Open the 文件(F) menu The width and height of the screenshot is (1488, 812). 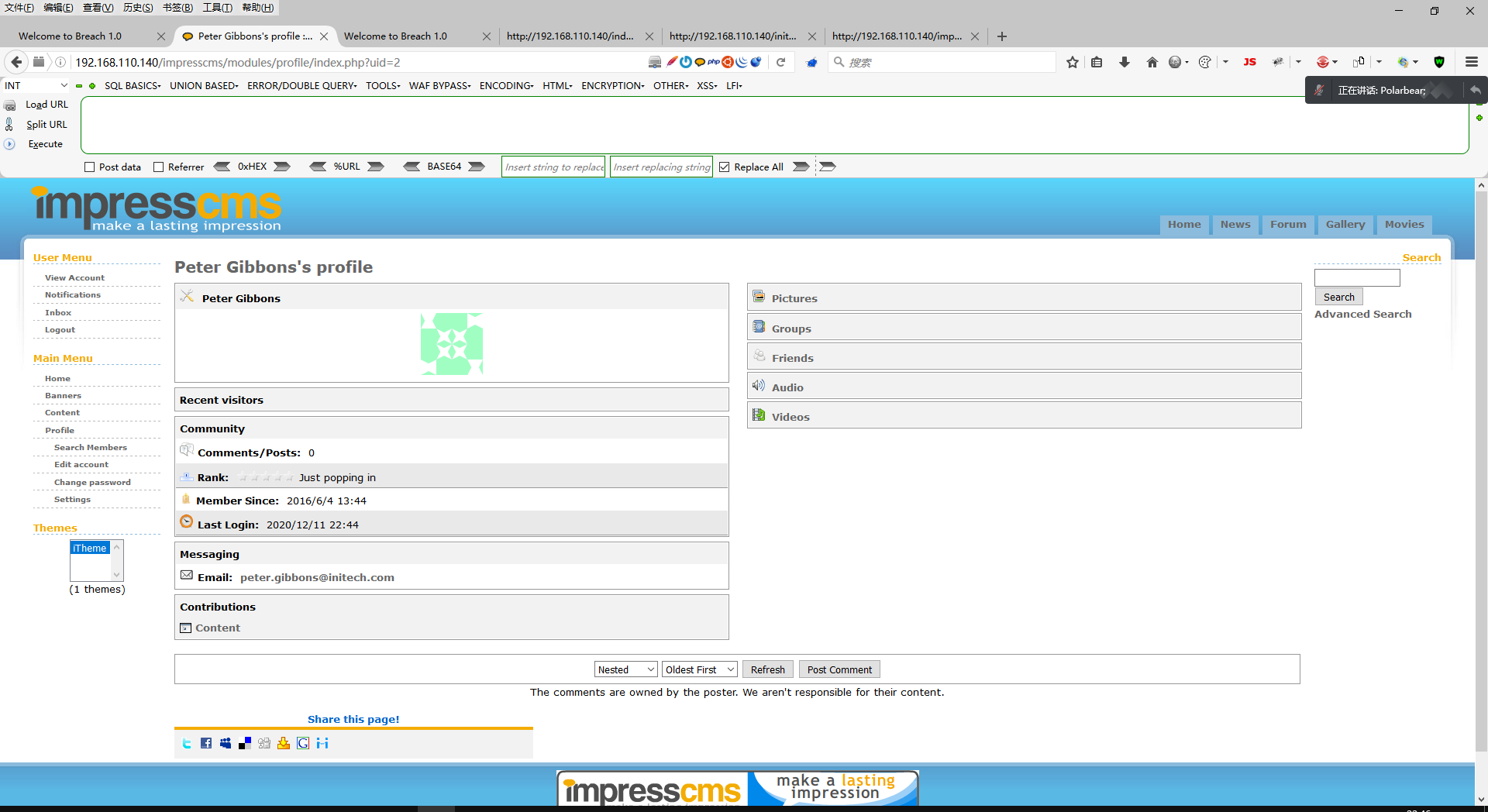click(x=19, y=8)
